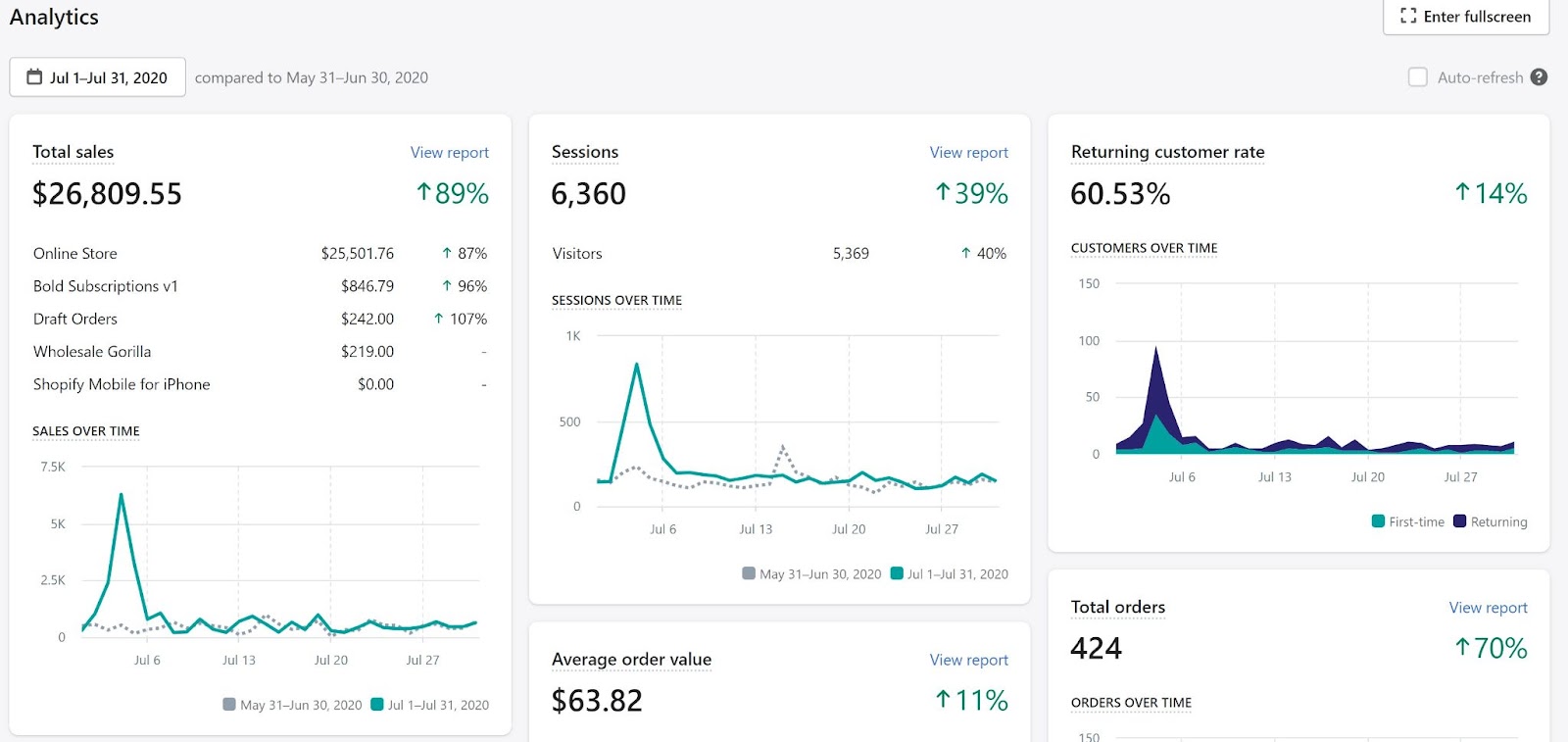1568x742 pixels.
Task: Open Total orders View report link
Action: pos(1489,608)
